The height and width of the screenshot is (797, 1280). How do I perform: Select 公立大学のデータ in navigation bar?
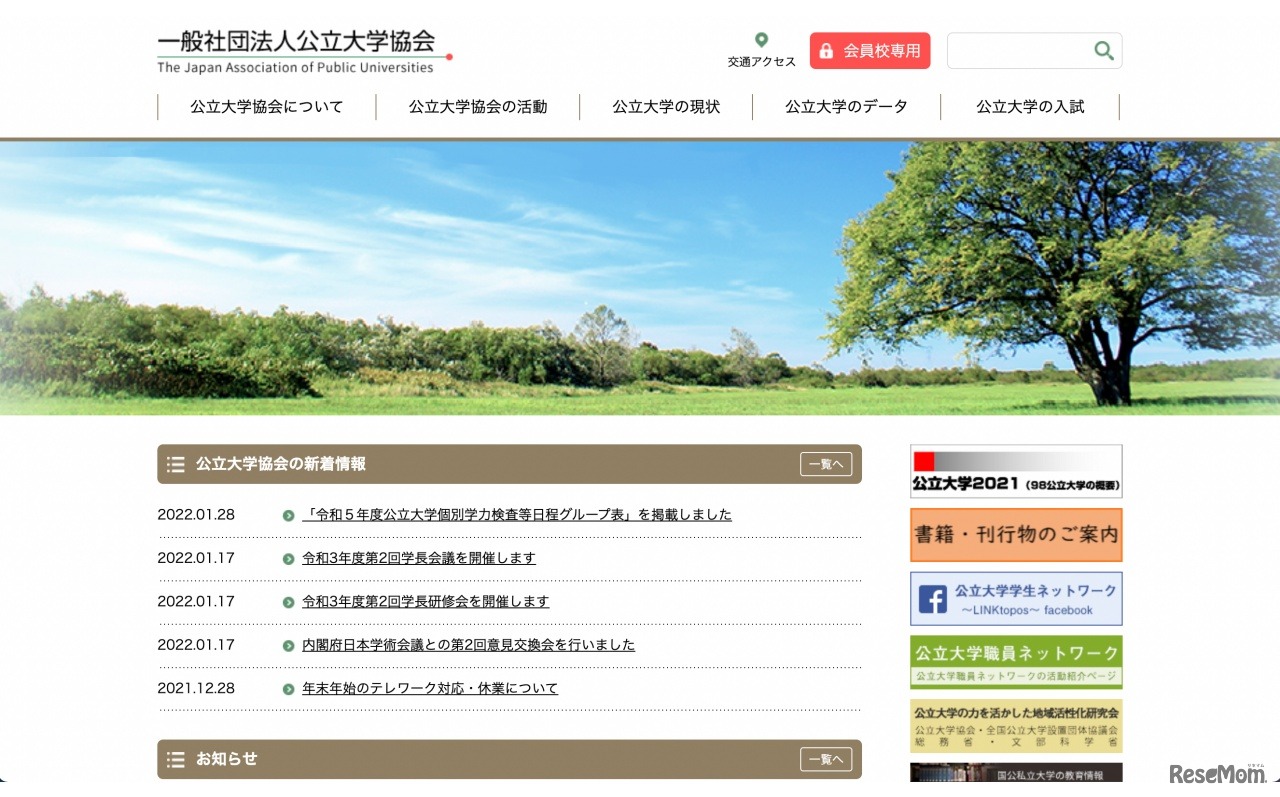coord(846,107)
